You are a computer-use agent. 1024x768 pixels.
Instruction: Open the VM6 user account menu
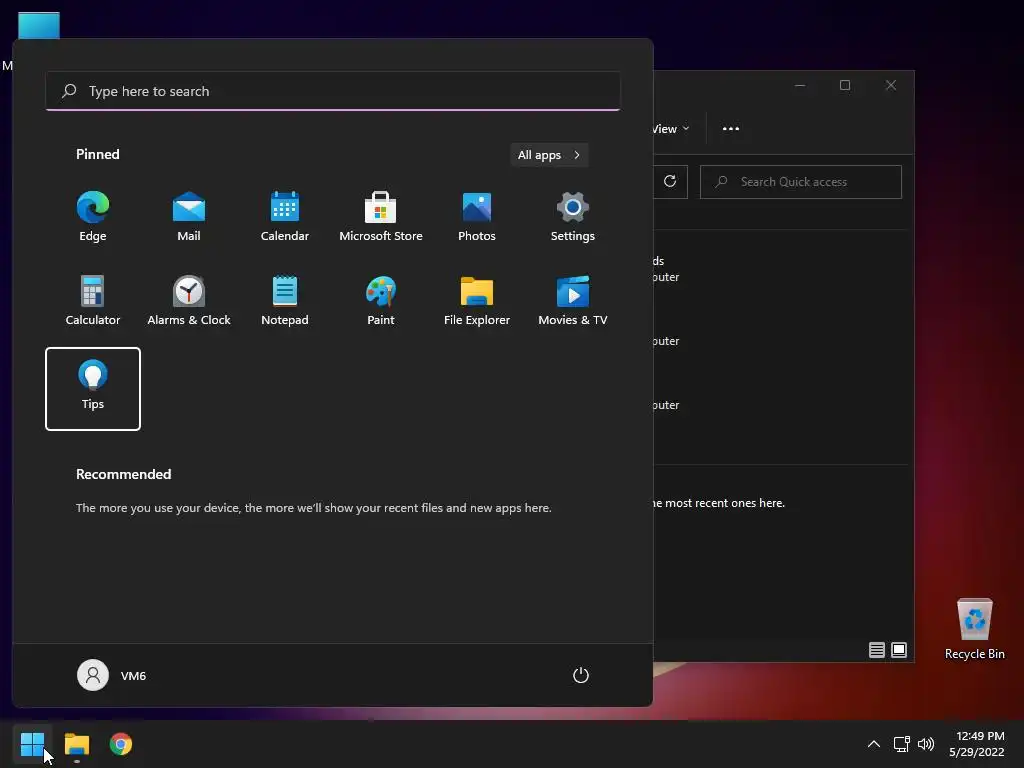pyautogui.click(x=112, y=675)
